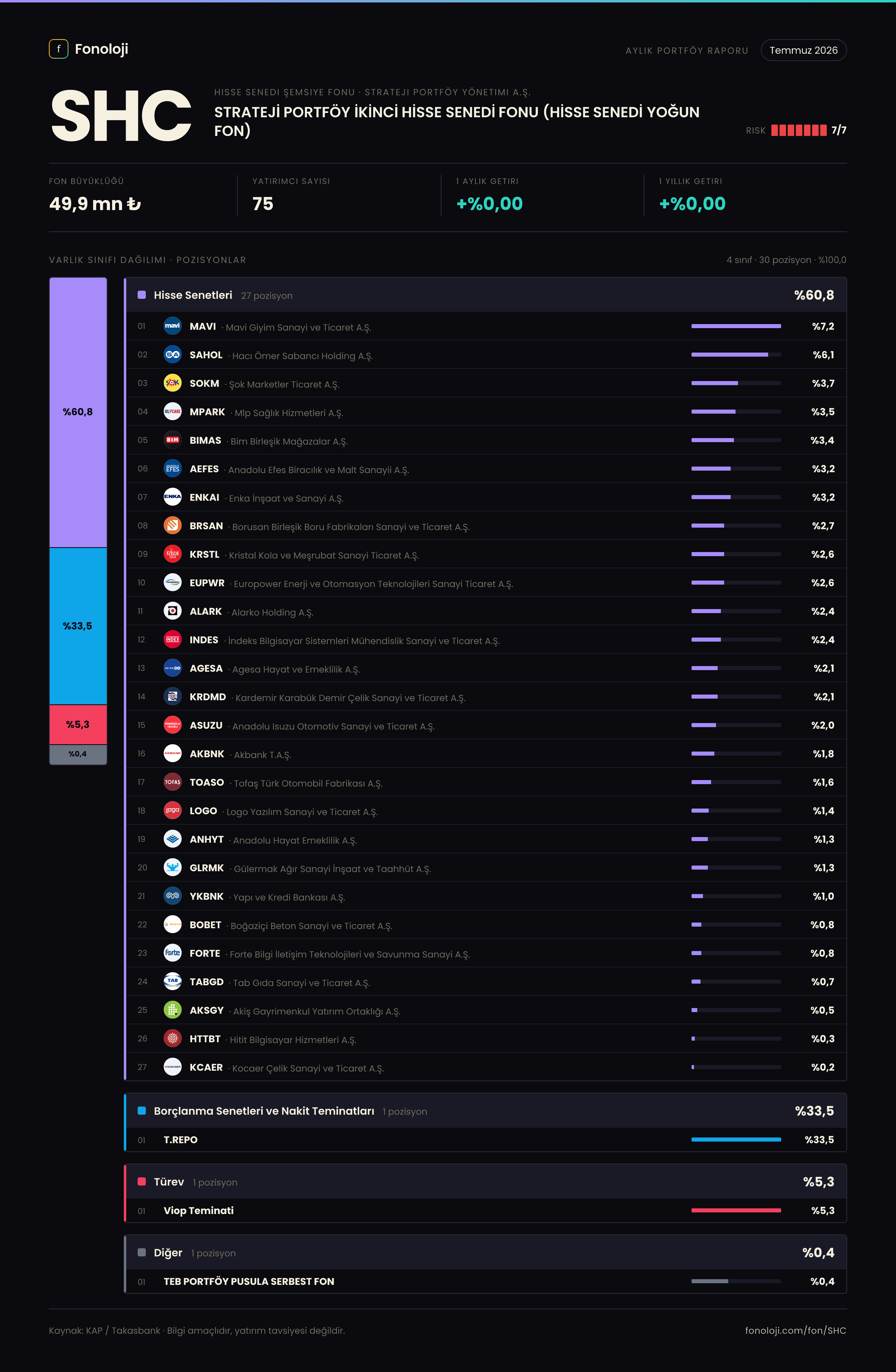Click the TOASO ticker text
The height and width of the screenshot is (1372, 896).
click(x=207, y=782)
